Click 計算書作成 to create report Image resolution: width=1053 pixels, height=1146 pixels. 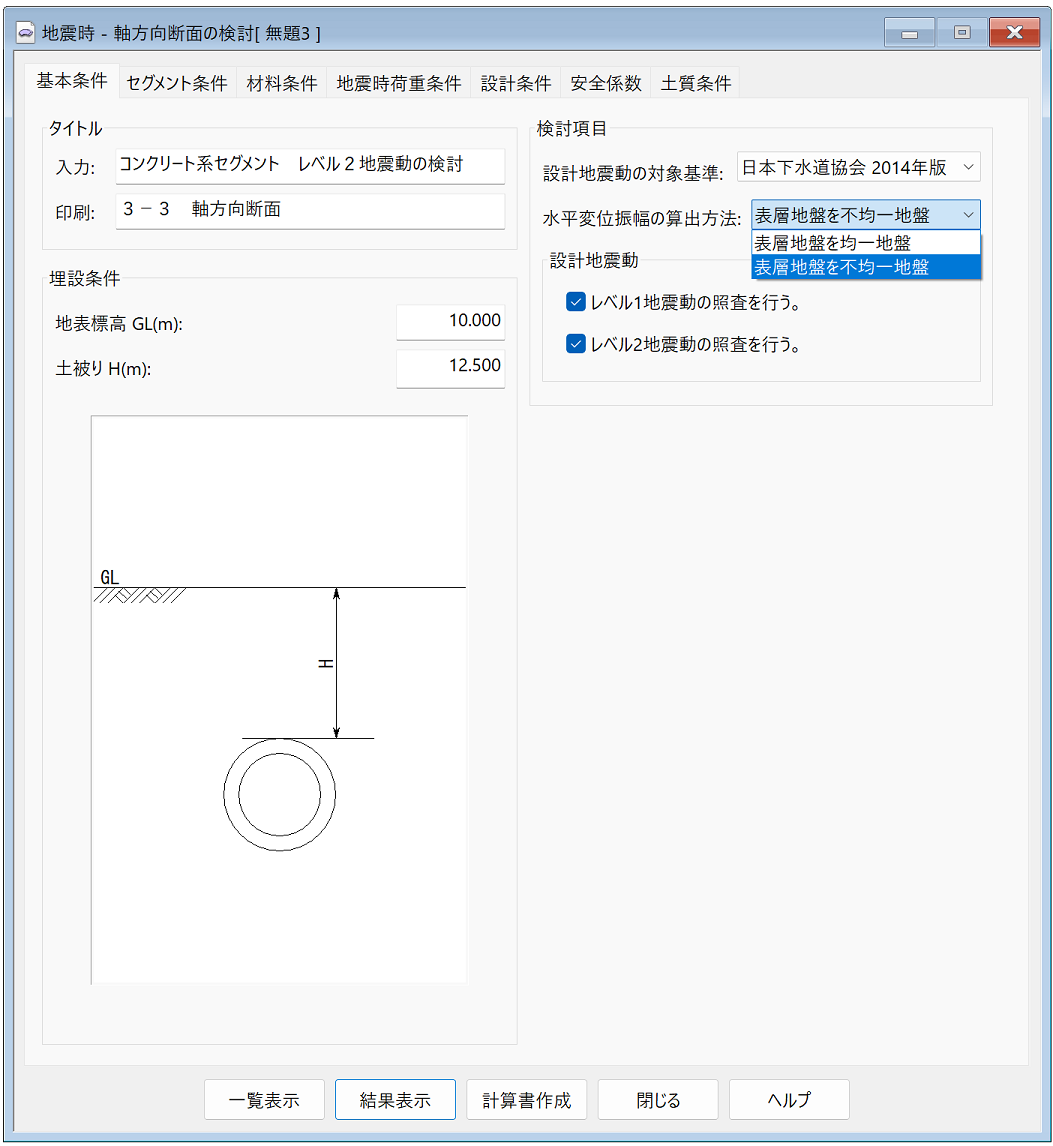tap(527, 1100)
